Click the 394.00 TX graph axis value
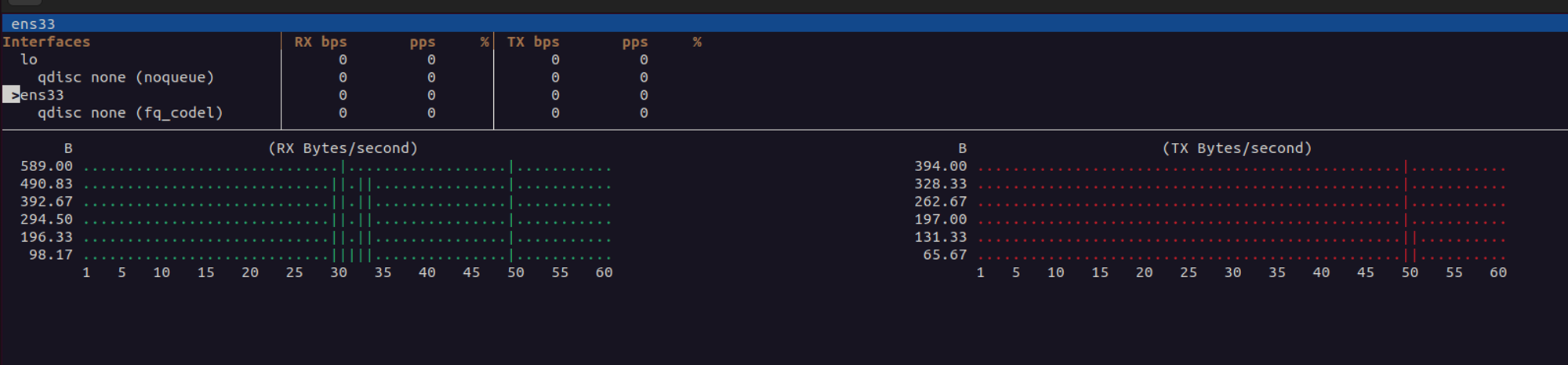Image resolution: width=1568 pixels, height=365 pixels. [940, 166]
